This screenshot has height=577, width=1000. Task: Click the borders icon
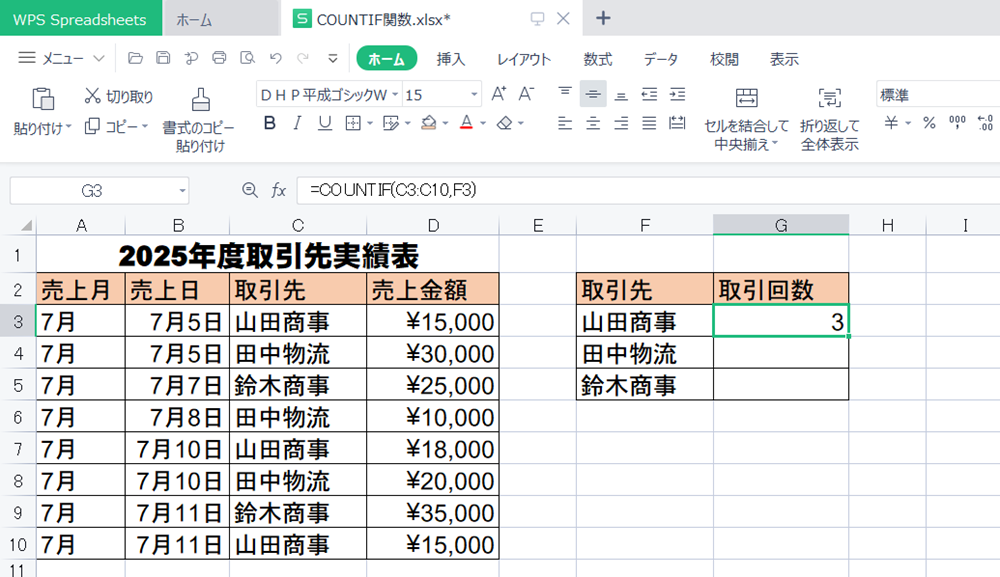coord(353,123)
